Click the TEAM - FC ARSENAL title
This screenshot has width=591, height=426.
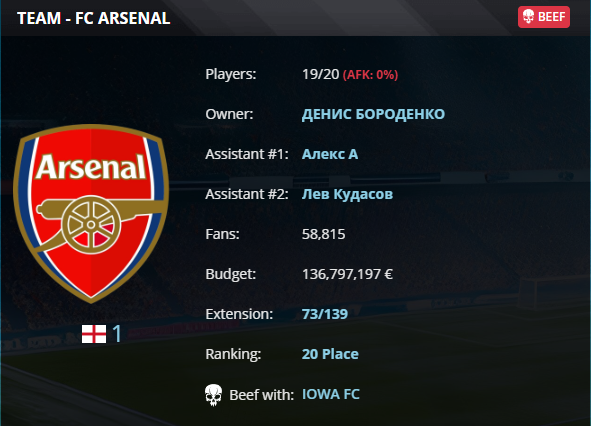pyautogui.click(x=93, y=18)
